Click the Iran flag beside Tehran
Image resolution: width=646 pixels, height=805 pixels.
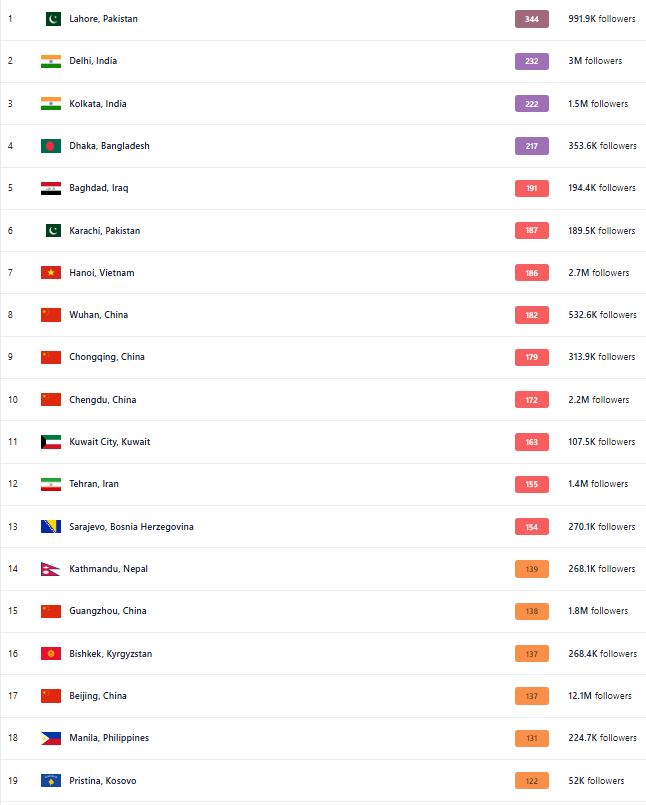(51, 484)
